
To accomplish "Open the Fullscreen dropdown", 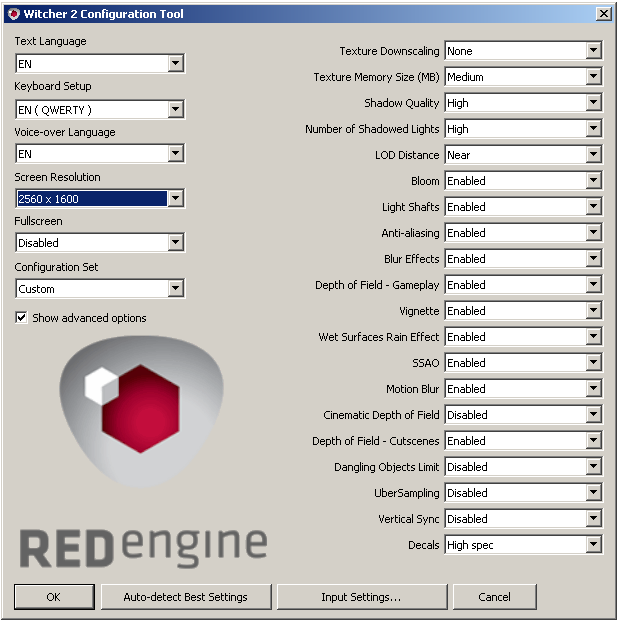I will 100,242.
